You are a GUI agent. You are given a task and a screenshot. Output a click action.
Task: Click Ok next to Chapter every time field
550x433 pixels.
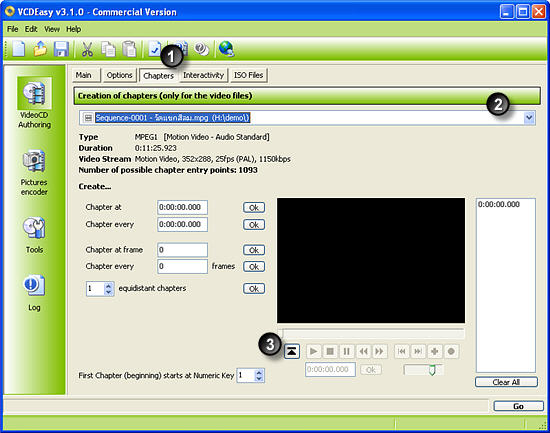[254, 225]
